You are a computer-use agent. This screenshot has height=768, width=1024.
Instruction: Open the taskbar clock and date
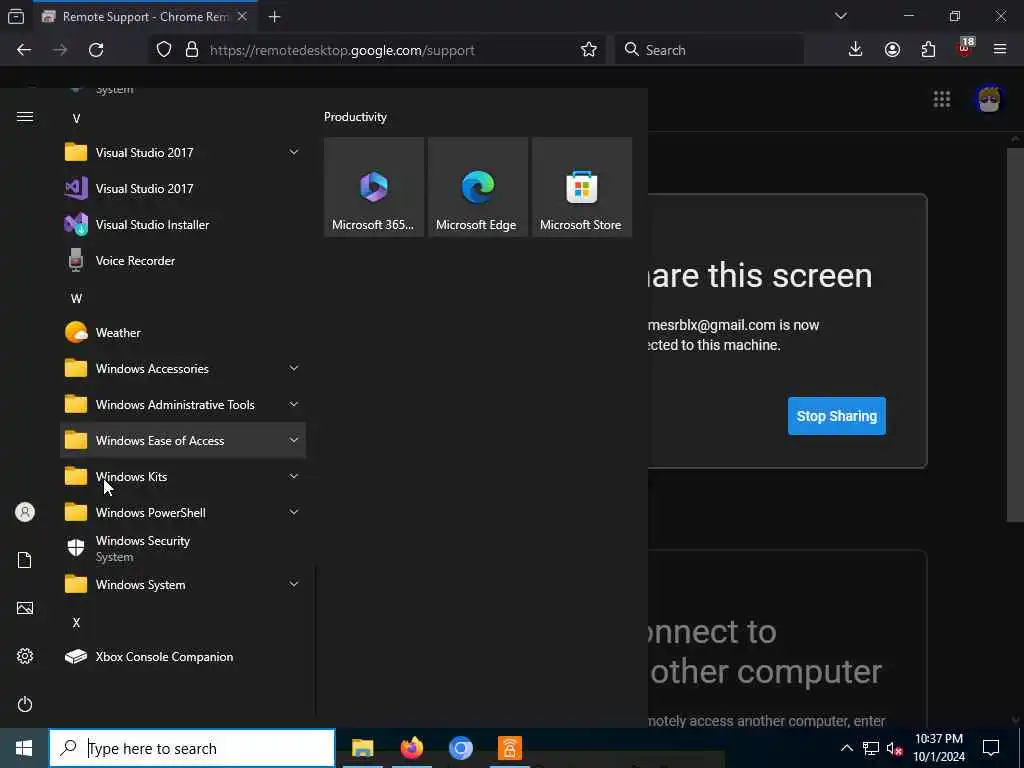(938, 748)
